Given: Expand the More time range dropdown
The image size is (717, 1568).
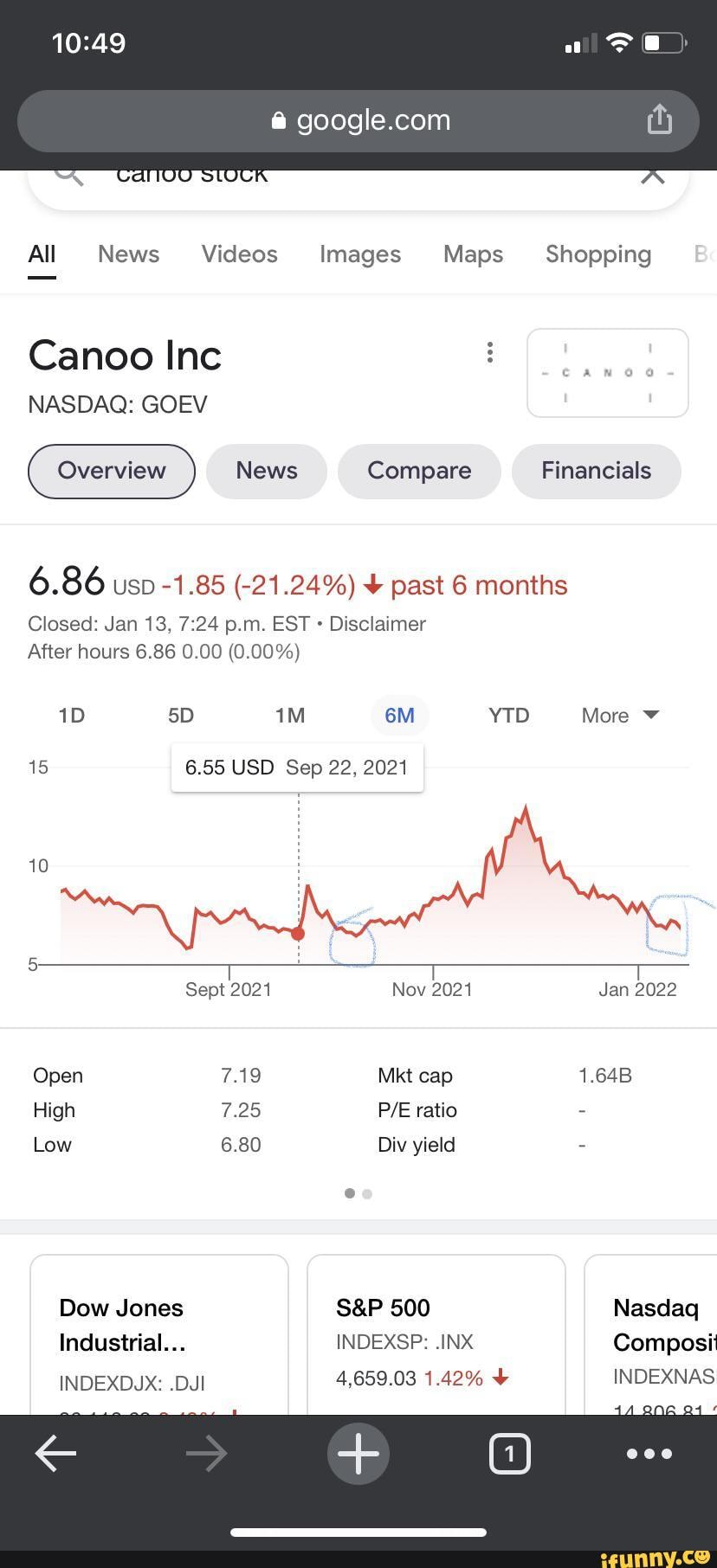Looking at the screenshot, I should 620,716.
